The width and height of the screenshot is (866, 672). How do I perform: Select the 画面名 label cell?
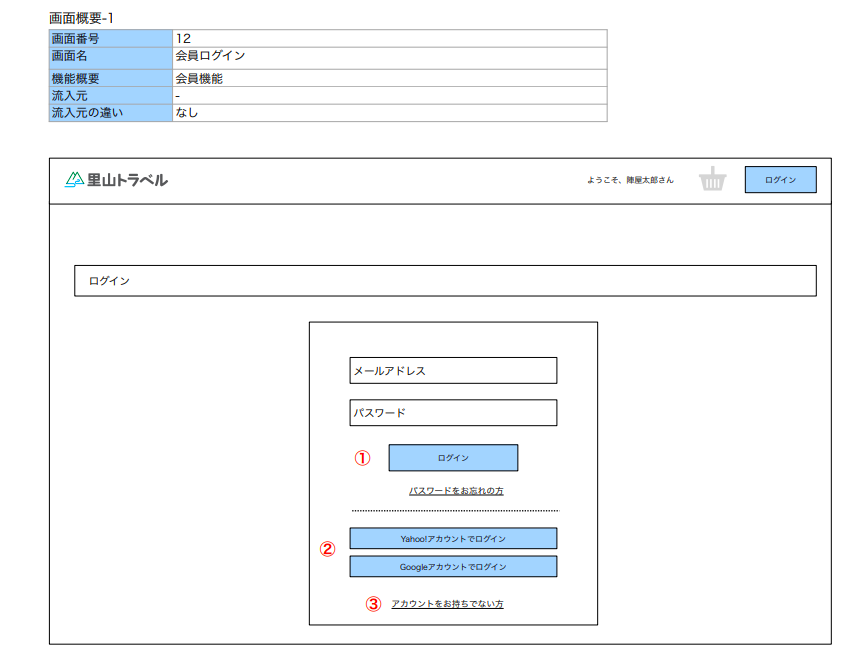tap(110, 58)
